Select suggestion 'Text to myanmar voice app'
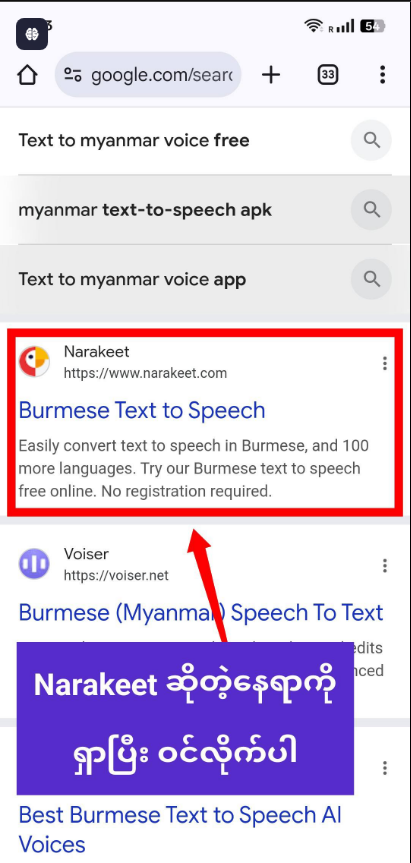This screenshot has height=863, width=411. tap(132, 279)
